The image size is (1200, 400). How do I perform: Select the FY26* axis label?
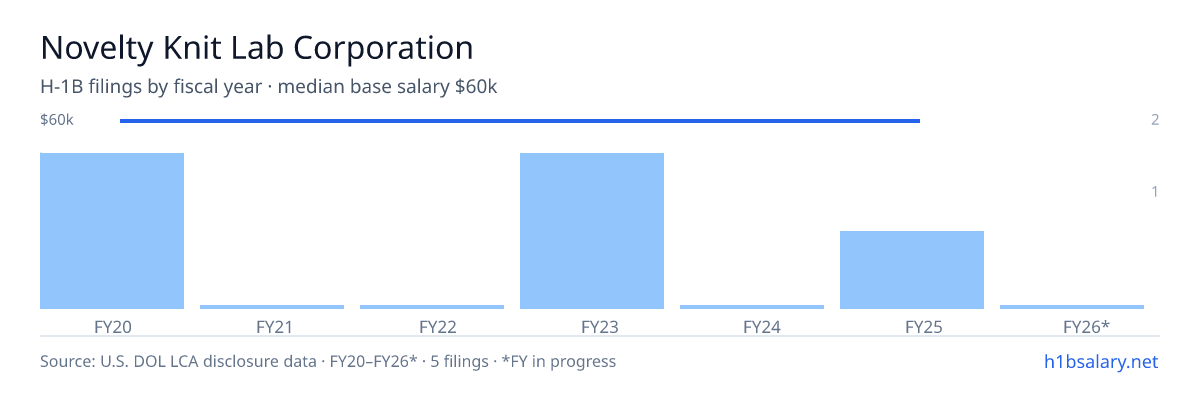pyautogui.click(x=1072, y=326)
